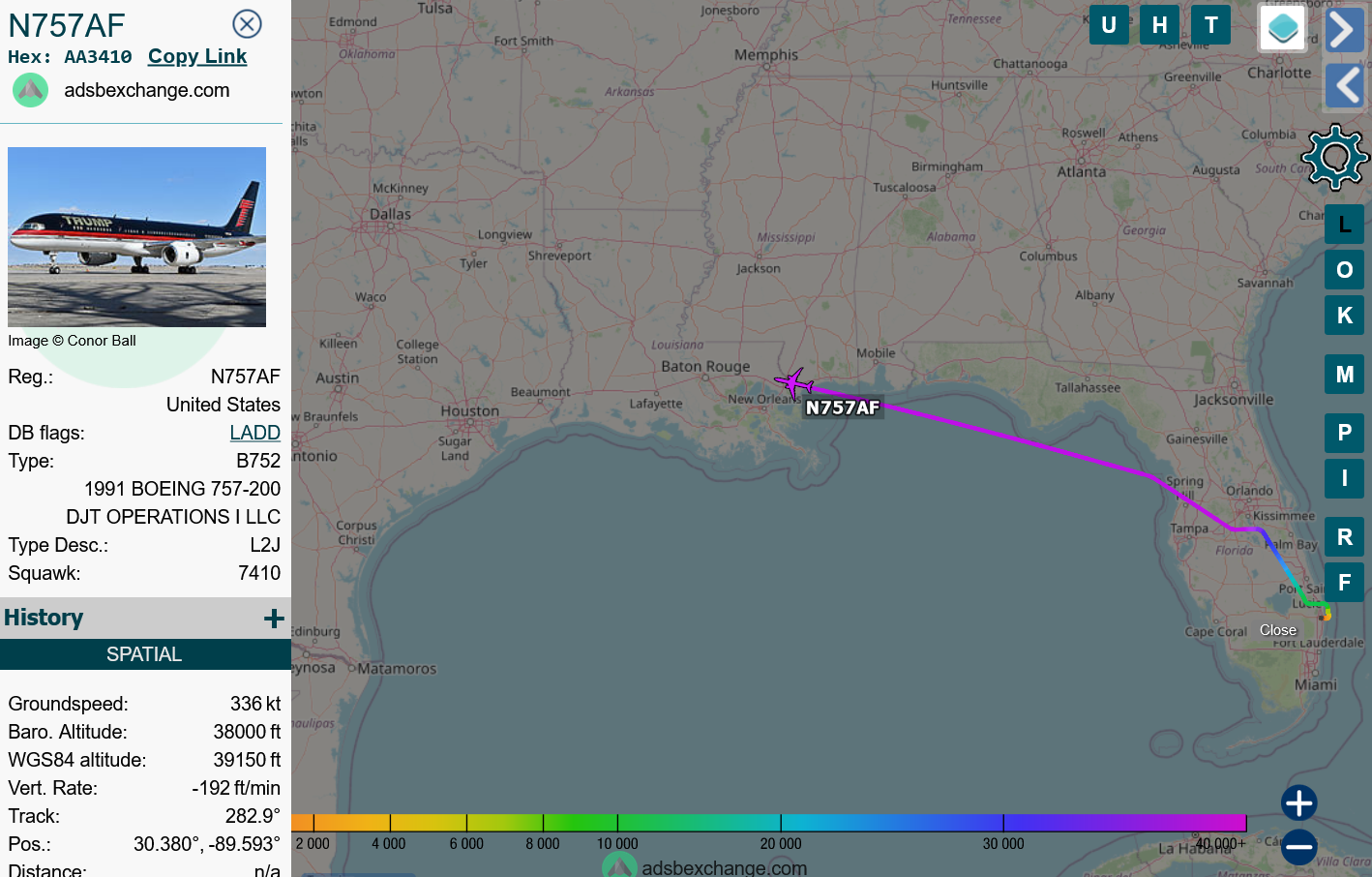Toggle the P map option button
The width and height of the screenshot is (1372, 877).
pos(1344,433)
